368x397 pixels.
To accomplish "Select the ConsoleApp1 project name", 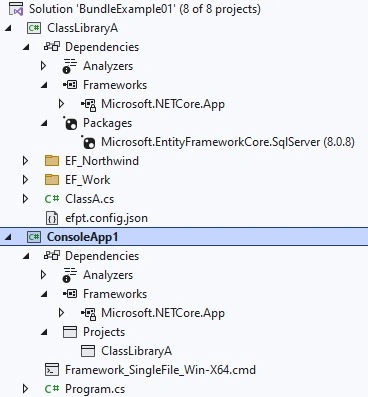I will [x=82, y=237].
